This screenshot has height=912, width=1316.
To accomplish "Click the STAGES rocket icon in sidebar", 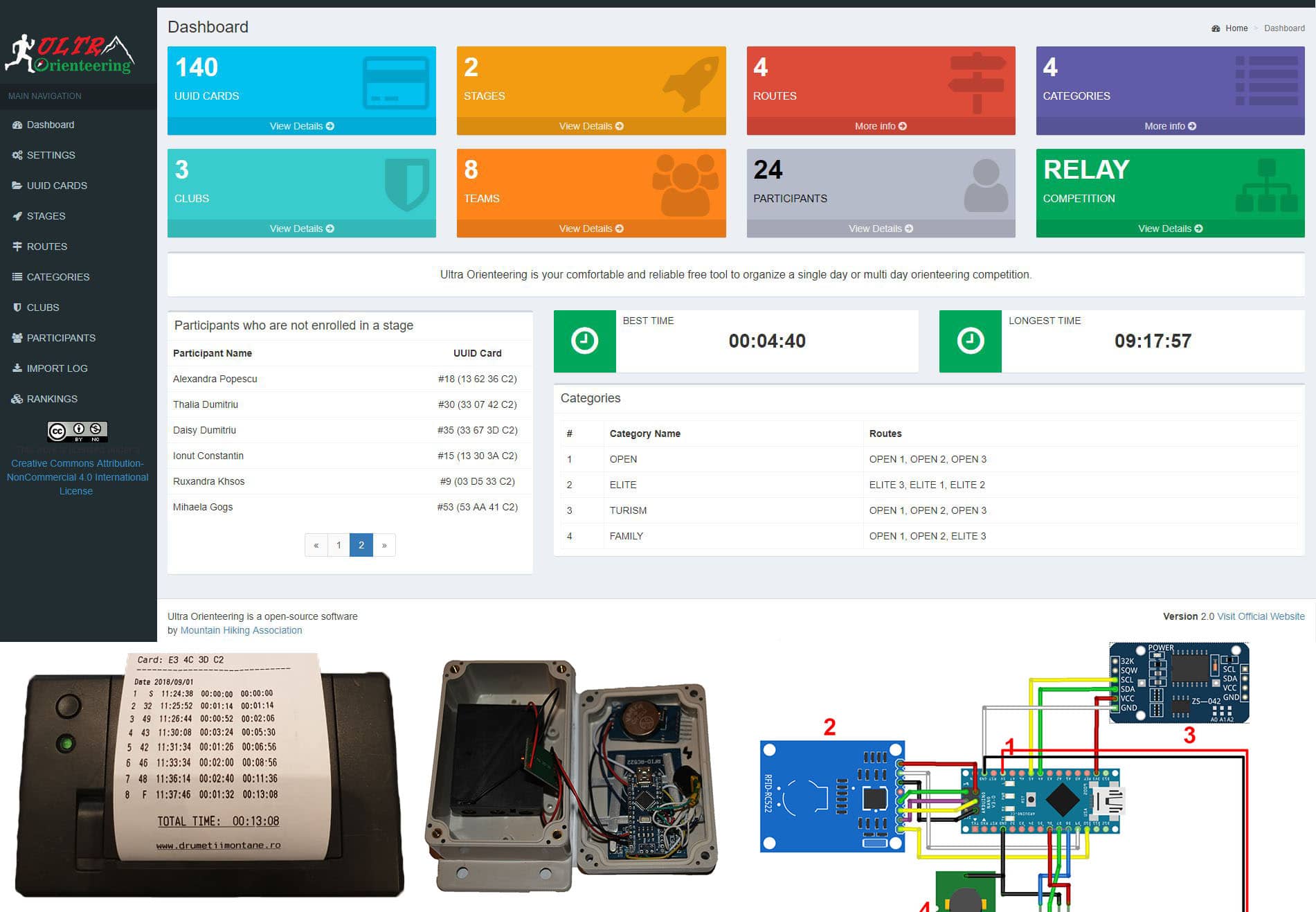I will pos(17,216).
